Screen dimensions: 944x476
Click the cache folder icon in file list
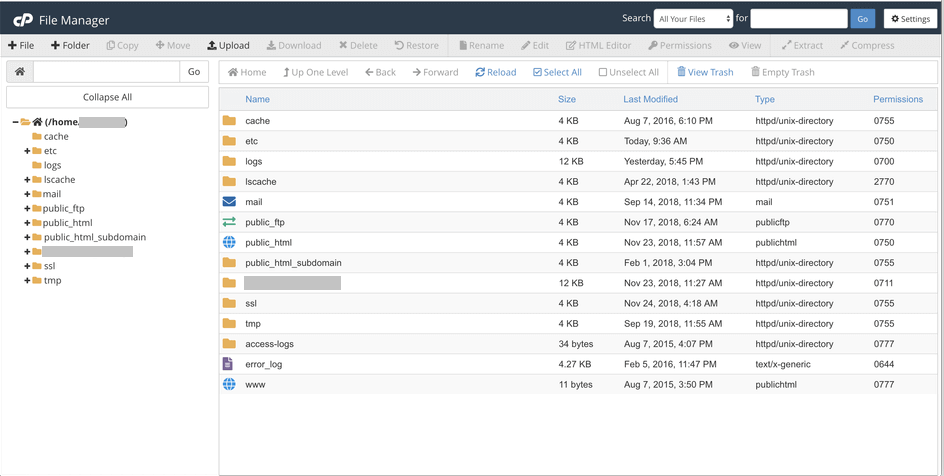[x=229, y=120]
